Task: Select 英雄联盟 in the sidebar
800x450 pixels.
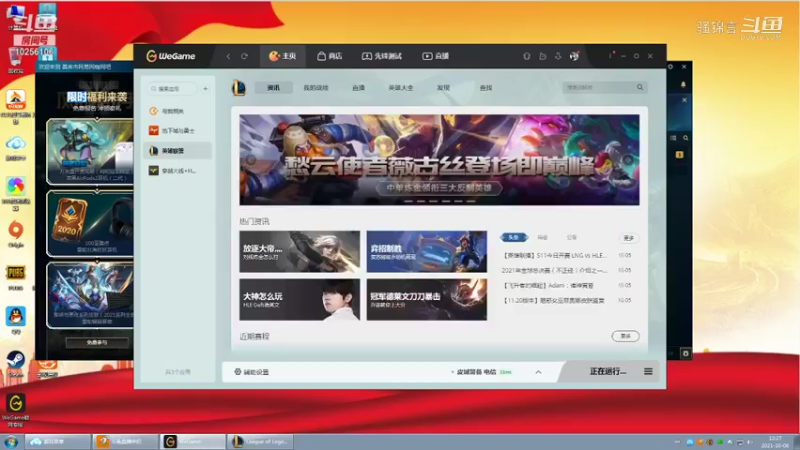Action: tap(178, 151)
